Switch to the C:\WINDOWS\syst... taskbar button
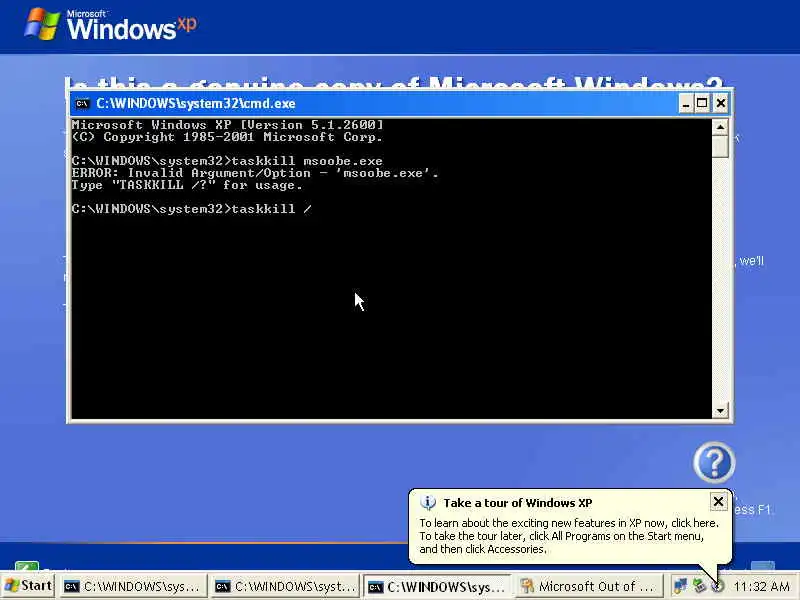 (285, 586)
